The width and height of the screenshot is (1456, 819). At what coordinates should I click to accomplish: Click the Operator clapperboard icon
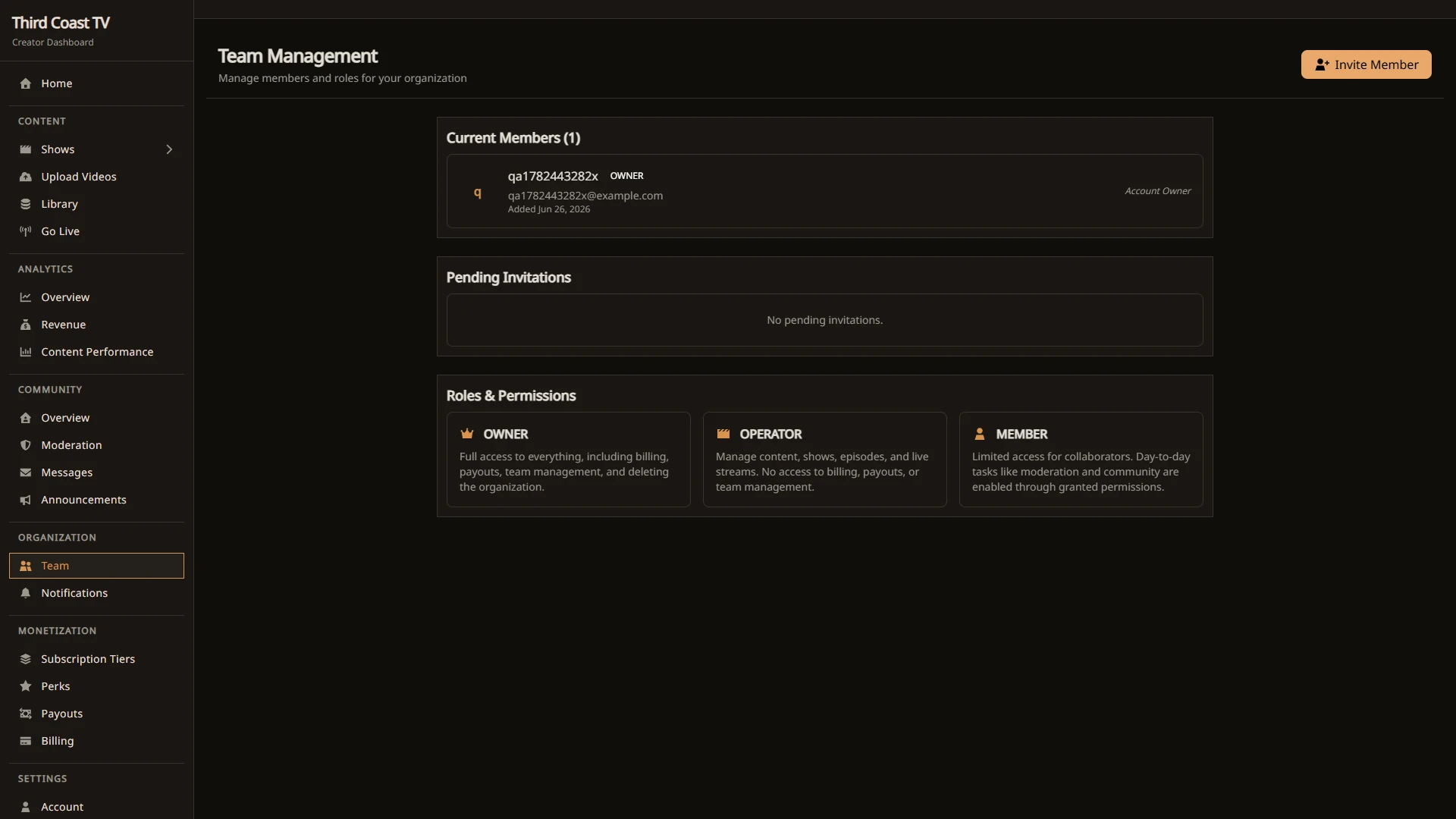tap(723, 434)
